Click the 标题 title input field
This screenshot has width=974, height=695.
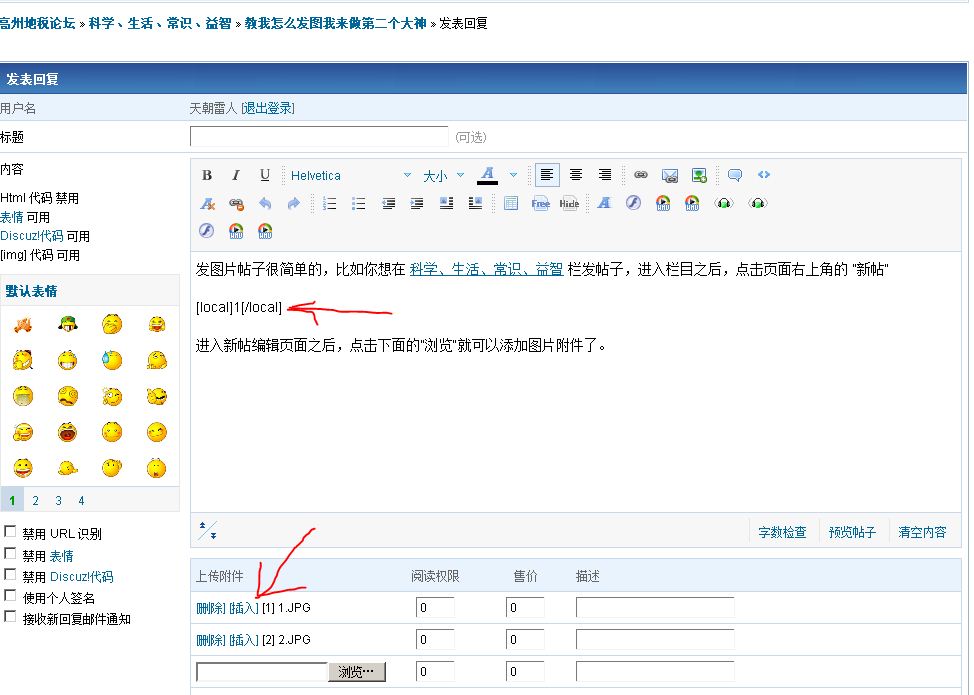coord(319,137)
